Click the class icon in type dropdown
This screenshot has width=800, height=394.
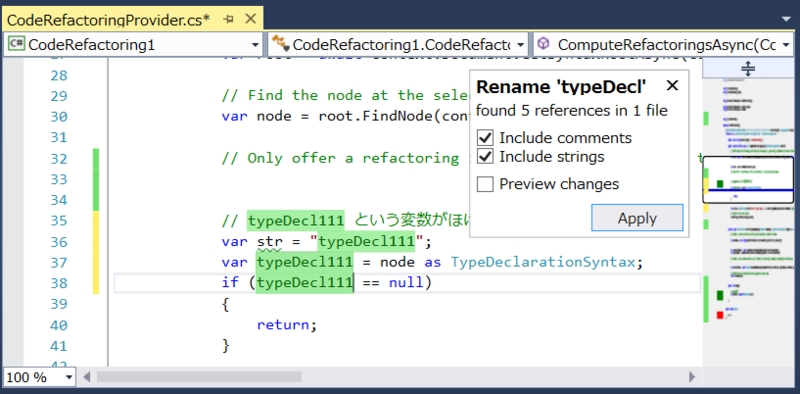point(281,44)
